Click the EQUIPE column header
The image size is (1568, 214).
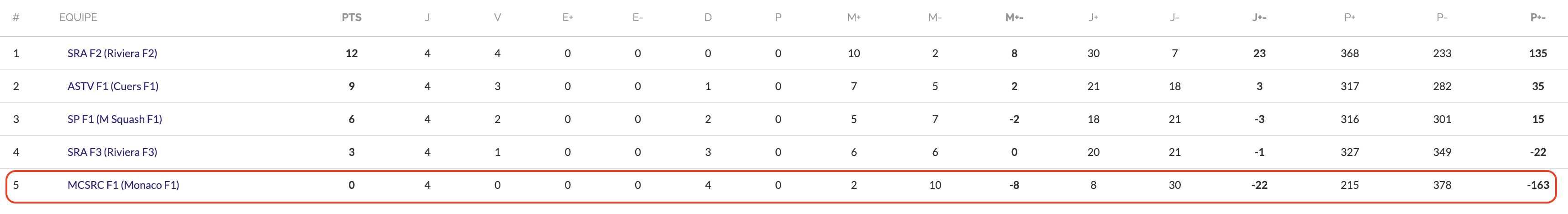(78, 18)
